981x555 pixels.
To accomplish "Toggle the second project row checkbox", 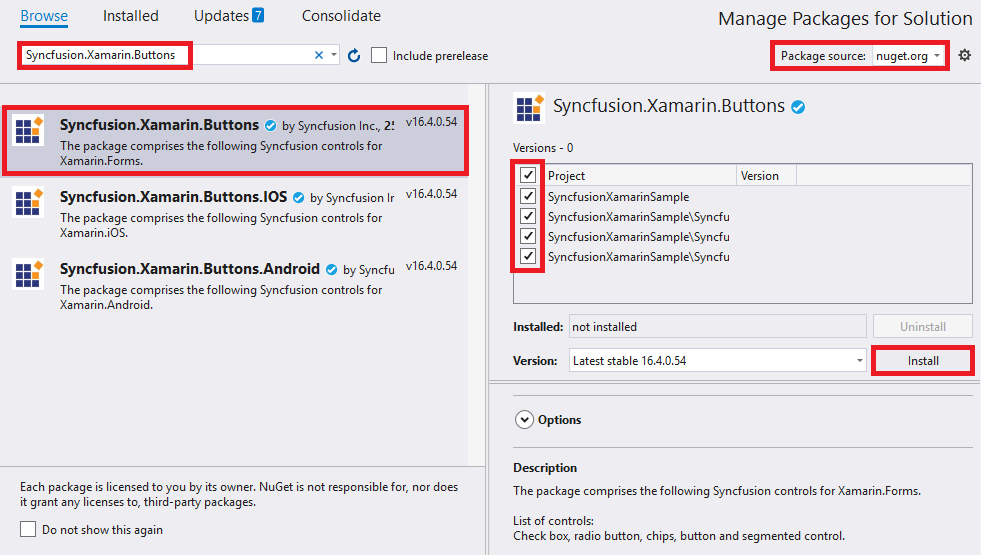I will [x=528, y=216].
